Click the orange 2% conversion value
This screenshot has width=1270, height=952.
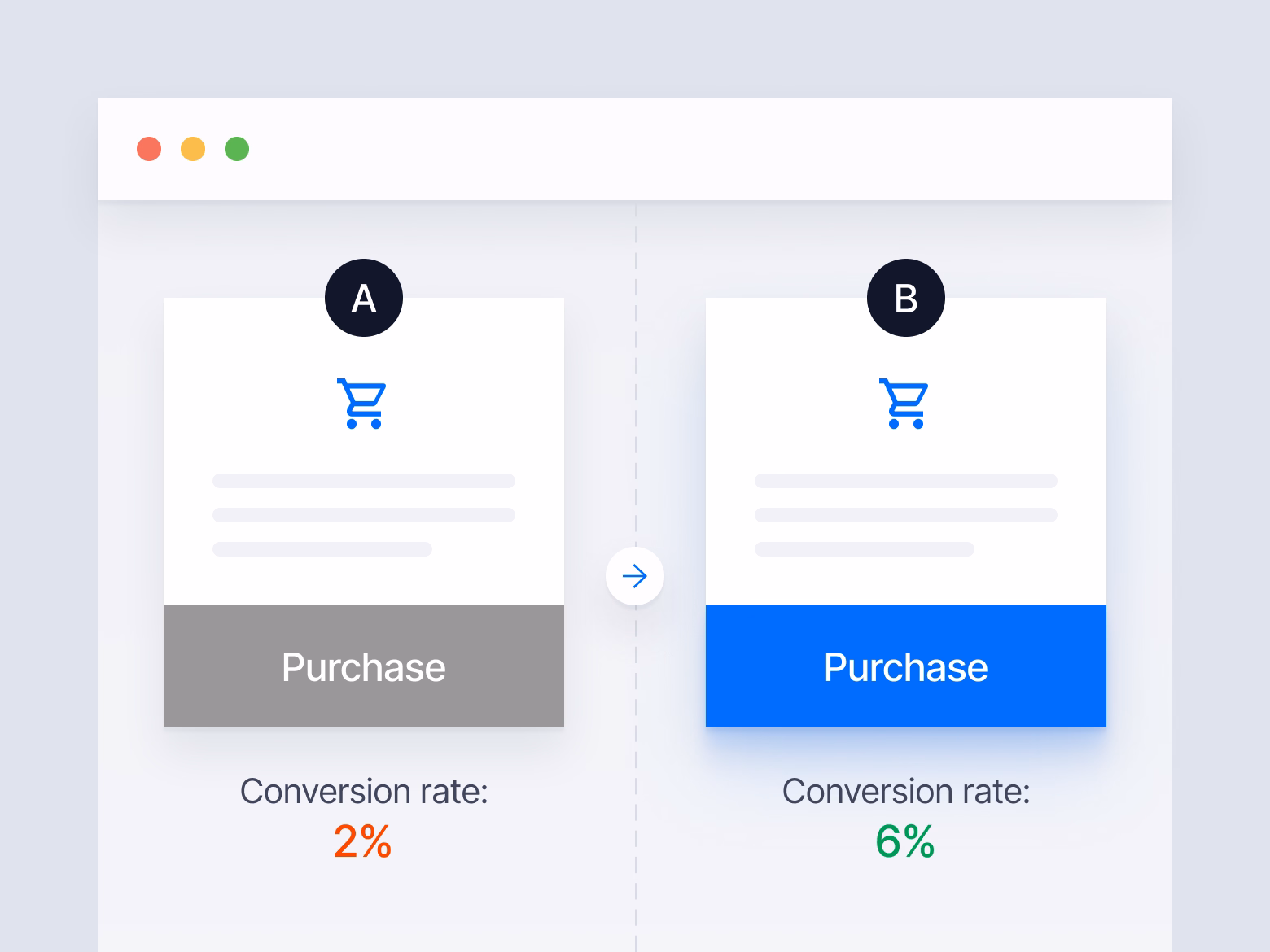[363, 841]
